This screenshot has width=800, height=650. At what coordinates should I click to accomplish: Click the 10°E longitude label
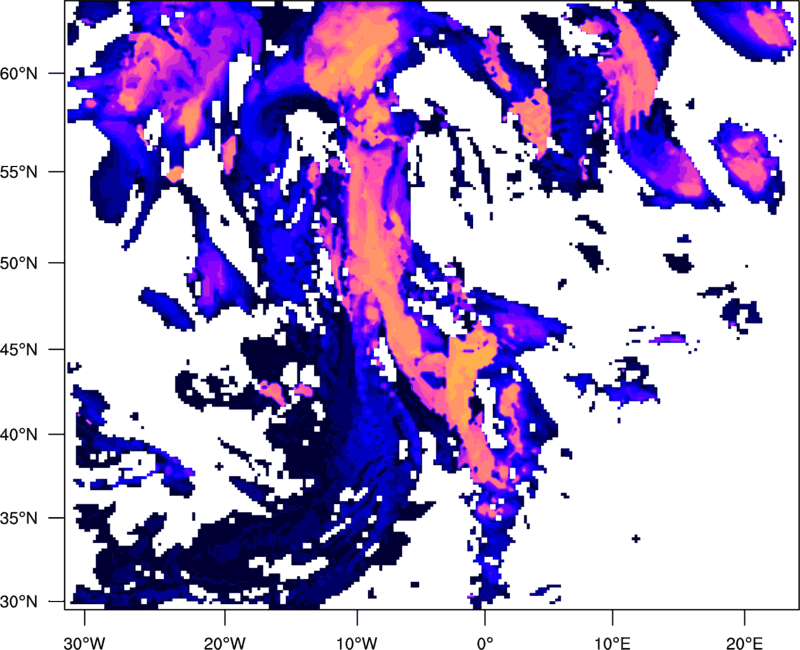612,643
